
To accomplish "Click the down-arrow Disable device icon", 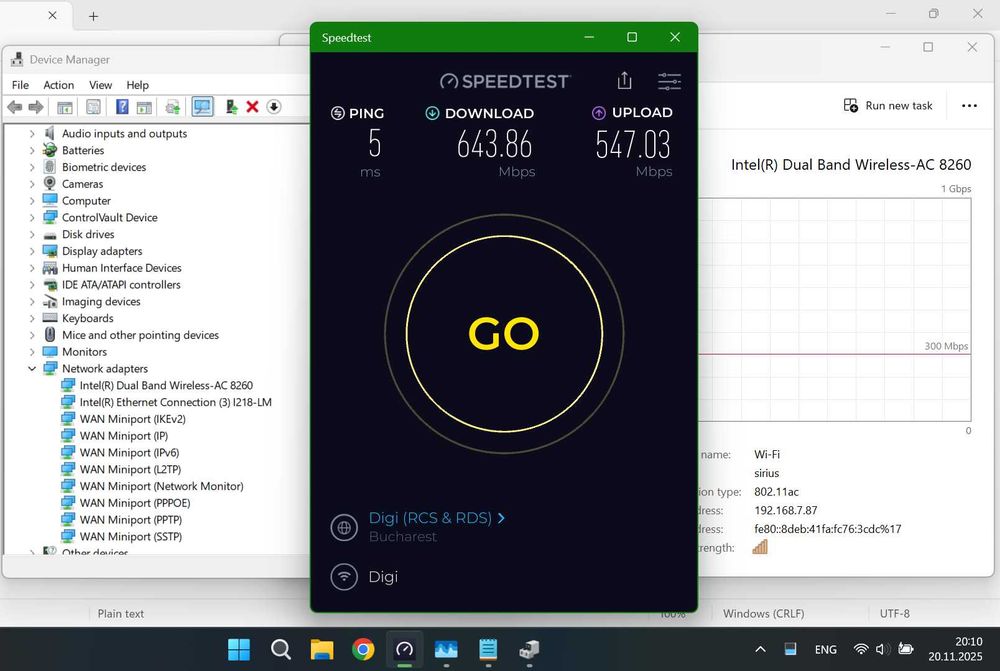I will tap(274, 107).
